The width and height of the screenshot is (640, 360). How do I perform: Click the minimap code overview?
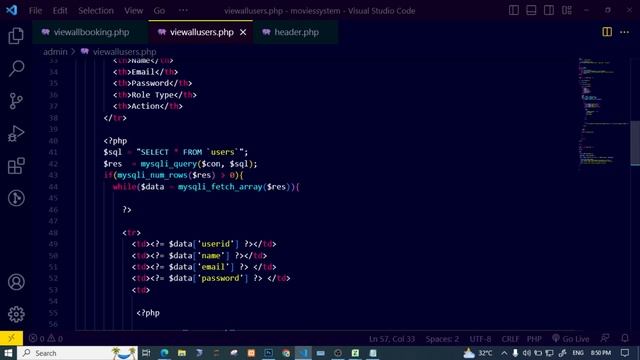pos(603,111)
